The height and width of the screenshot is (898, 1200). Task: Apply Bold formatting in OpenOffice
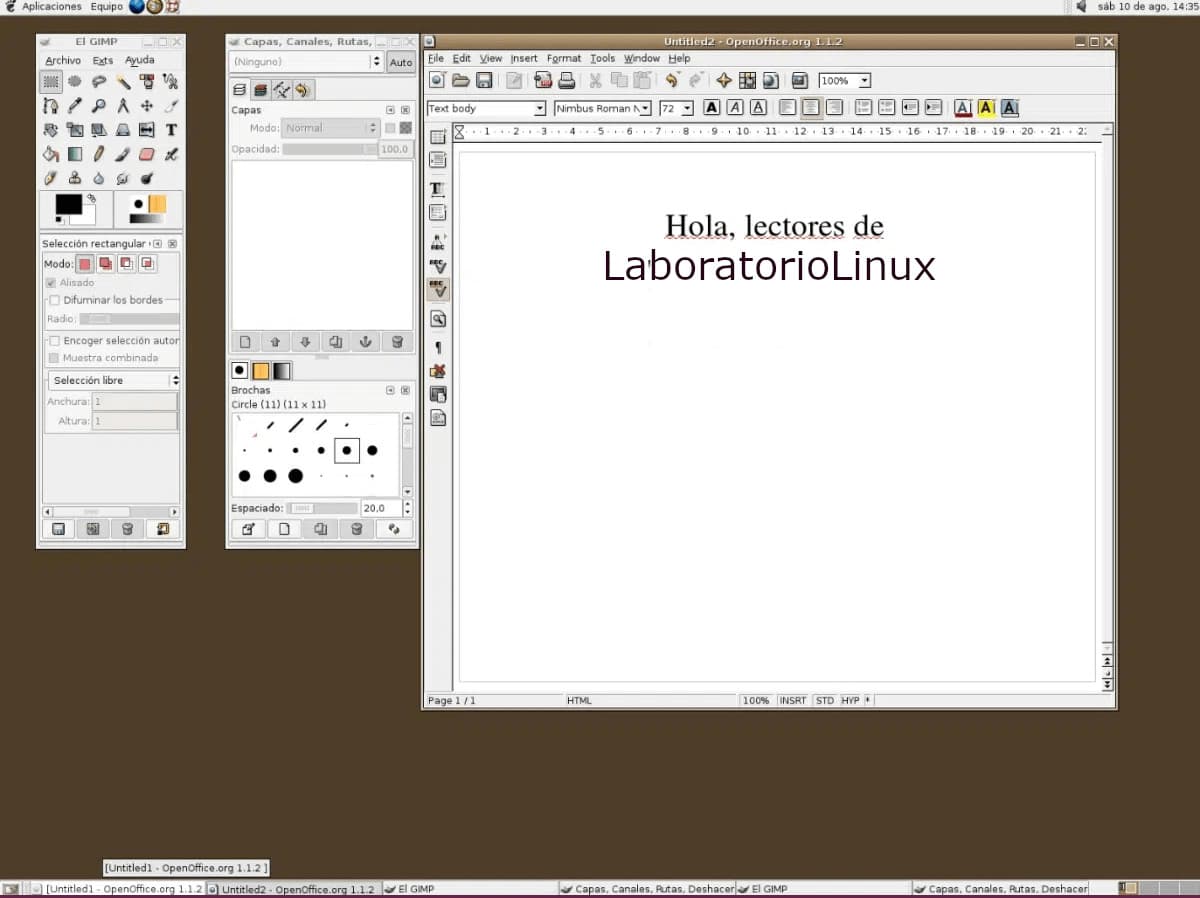click(x=711, y=108)
